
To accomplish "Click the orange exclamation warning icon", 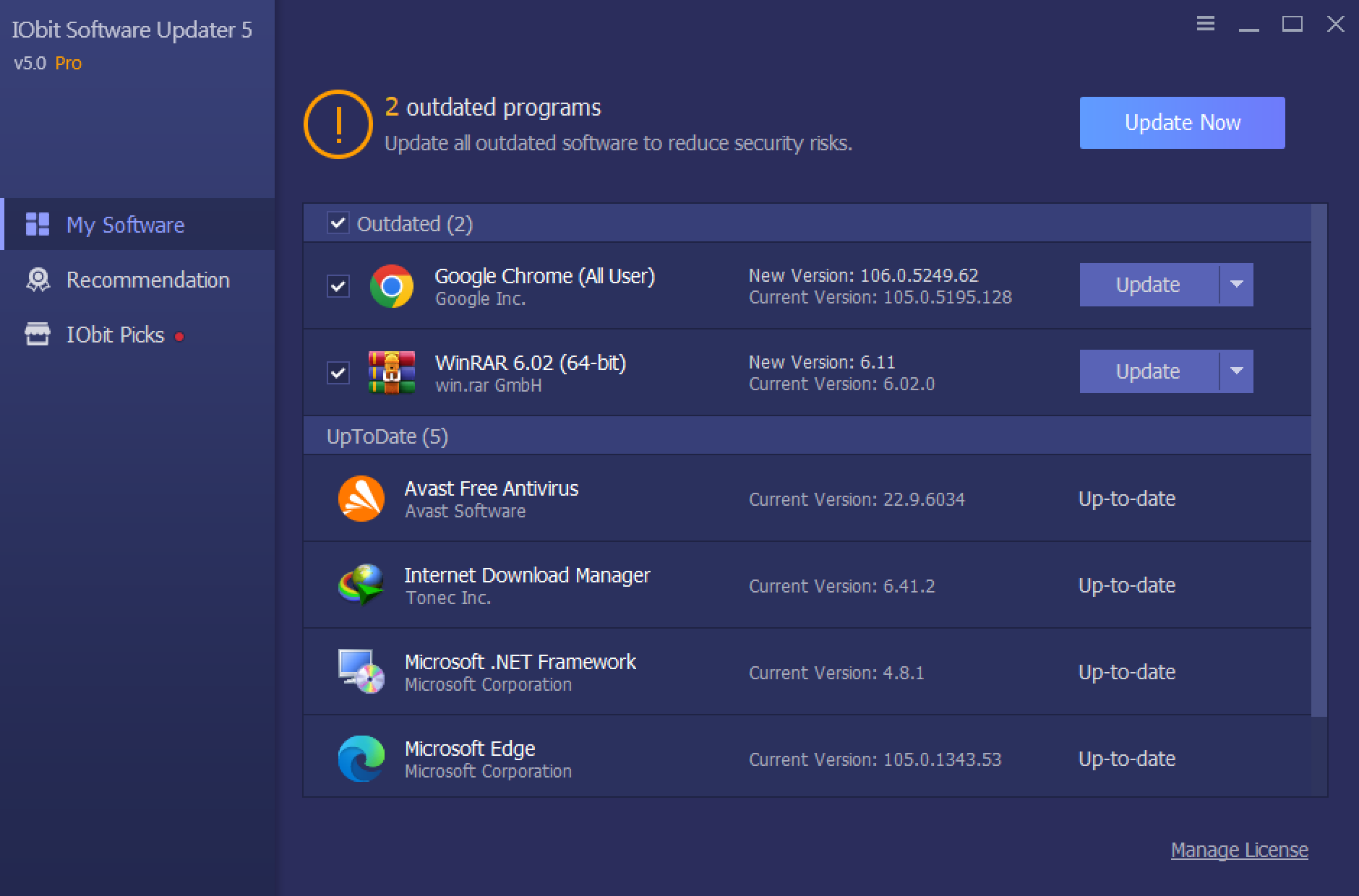I will point(338,124).
